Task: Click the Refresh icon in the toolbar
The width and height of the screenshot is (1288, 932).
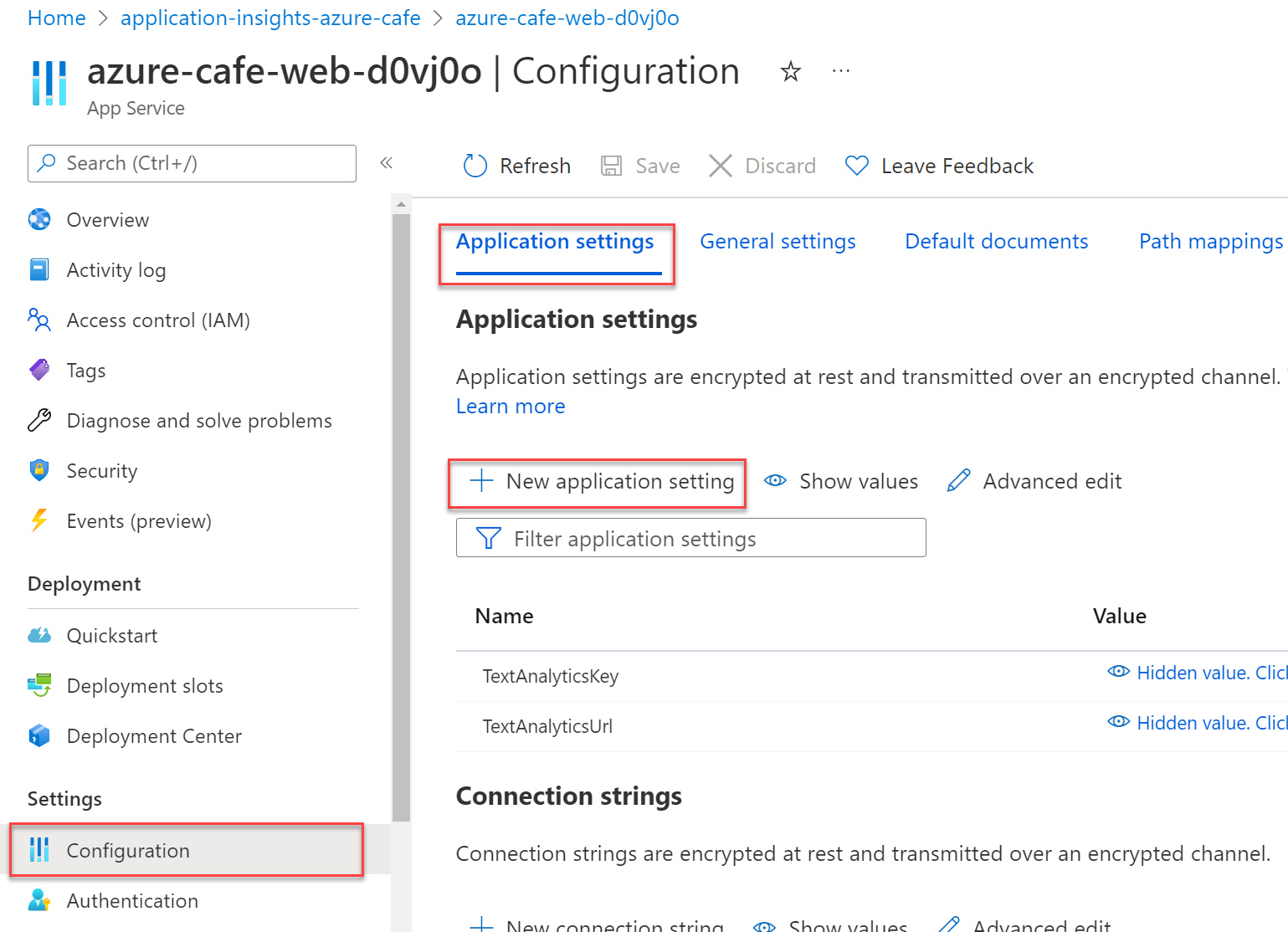Action: [x=475, y=166]
